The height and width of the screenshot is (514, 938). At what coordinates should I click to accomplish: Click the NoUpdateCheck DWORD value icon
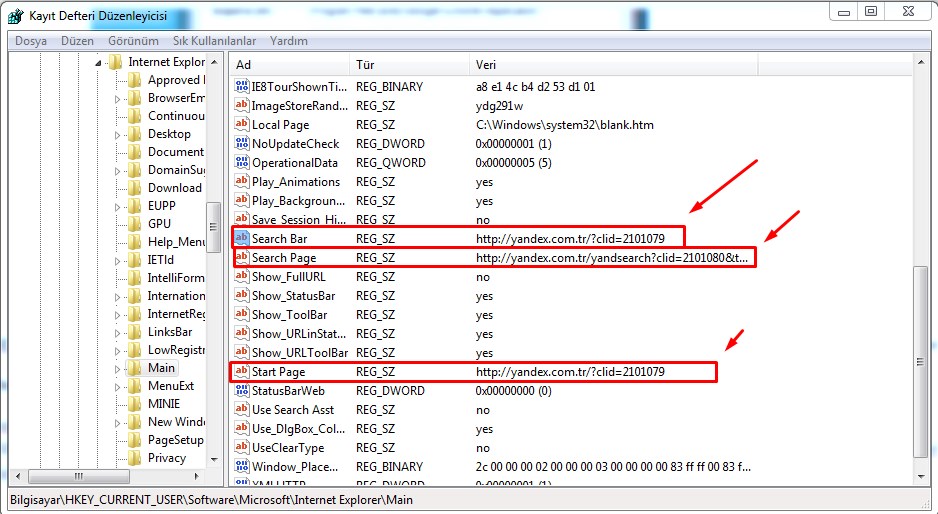coord(241,144)
